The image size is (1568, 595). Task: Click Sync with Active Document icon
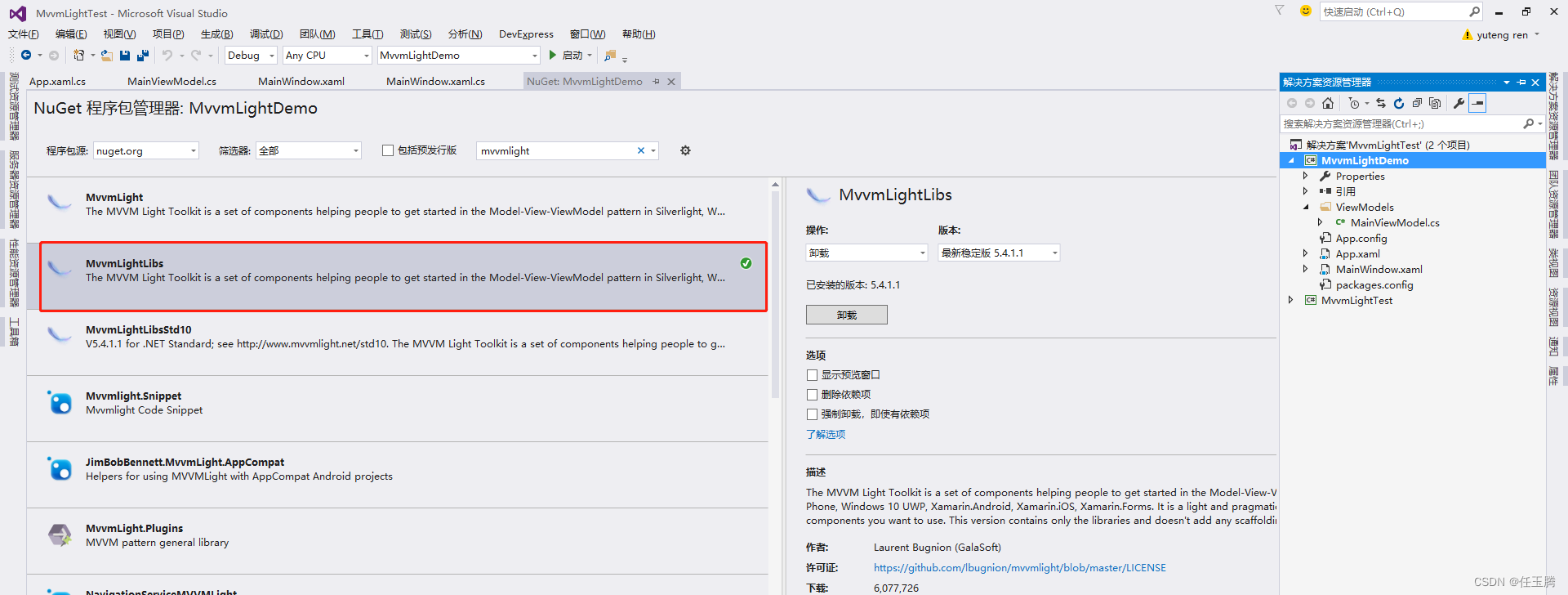(x=1381, y=103)
